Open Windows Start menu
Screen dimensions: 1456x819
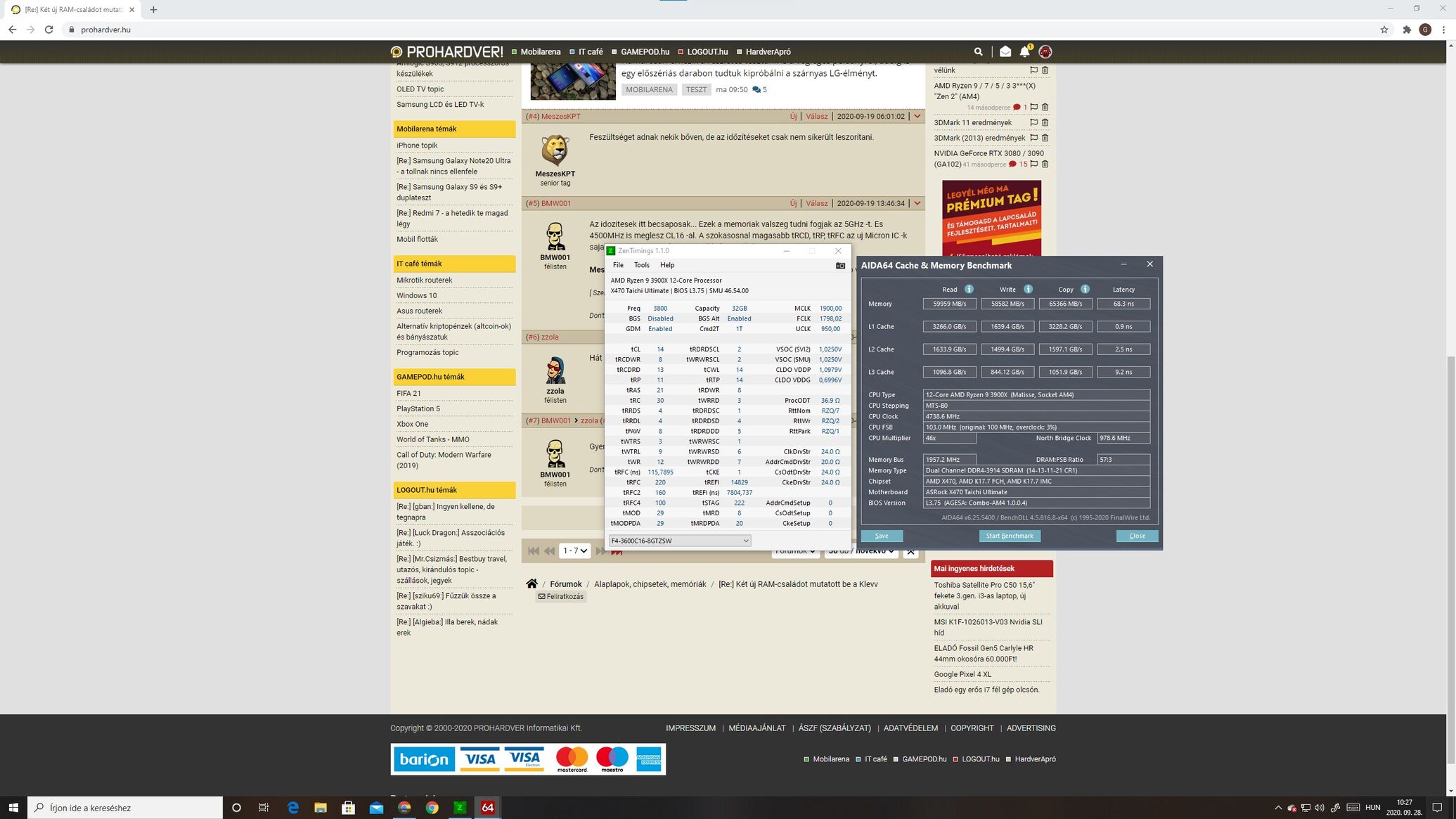pos(13,808)
